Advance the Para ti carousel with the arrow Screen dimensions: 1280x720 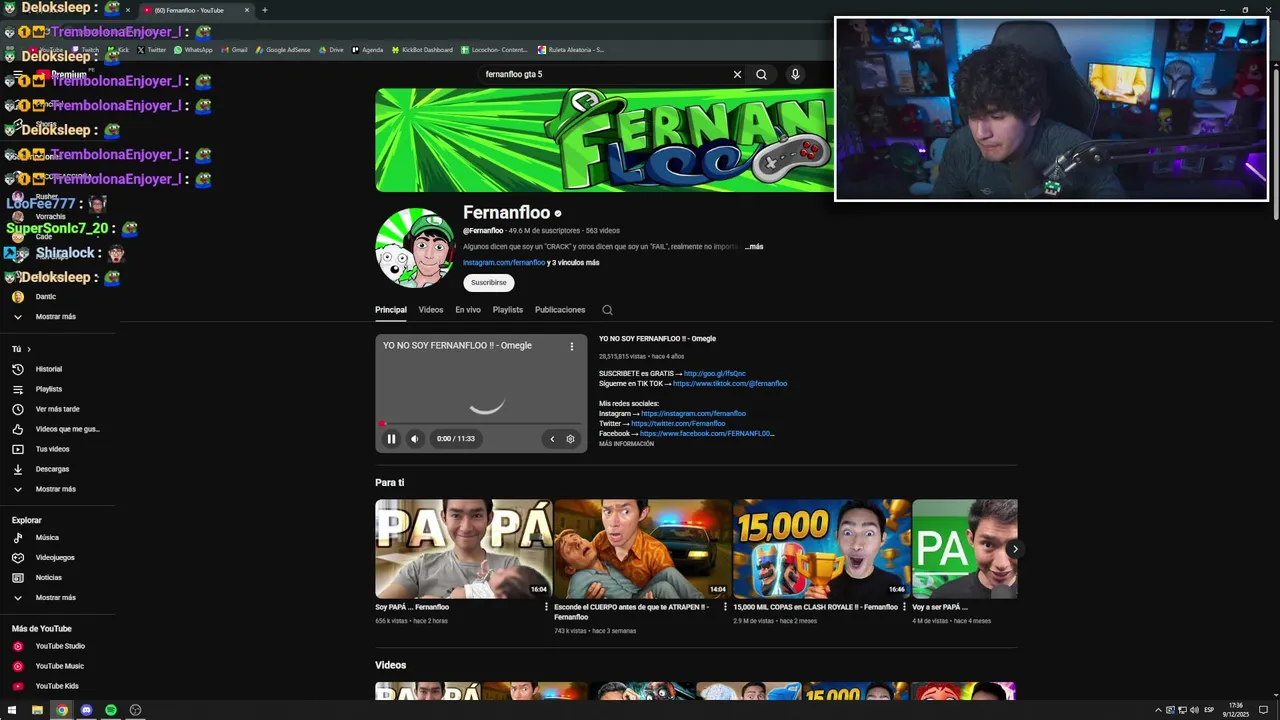(1014, 549)
